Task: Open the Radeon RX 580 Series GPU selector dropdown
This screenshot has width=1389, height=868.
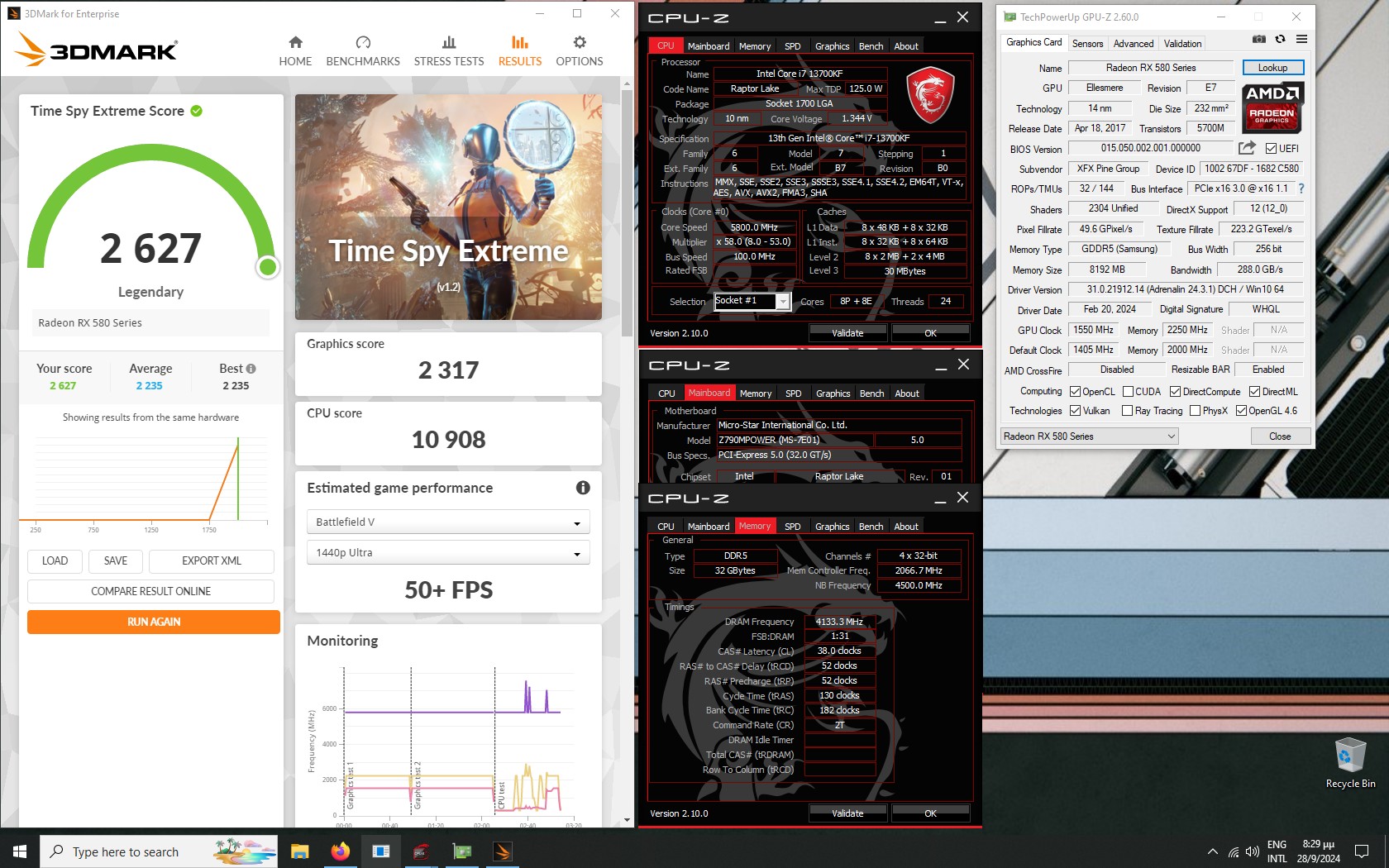Action: 1089,436
